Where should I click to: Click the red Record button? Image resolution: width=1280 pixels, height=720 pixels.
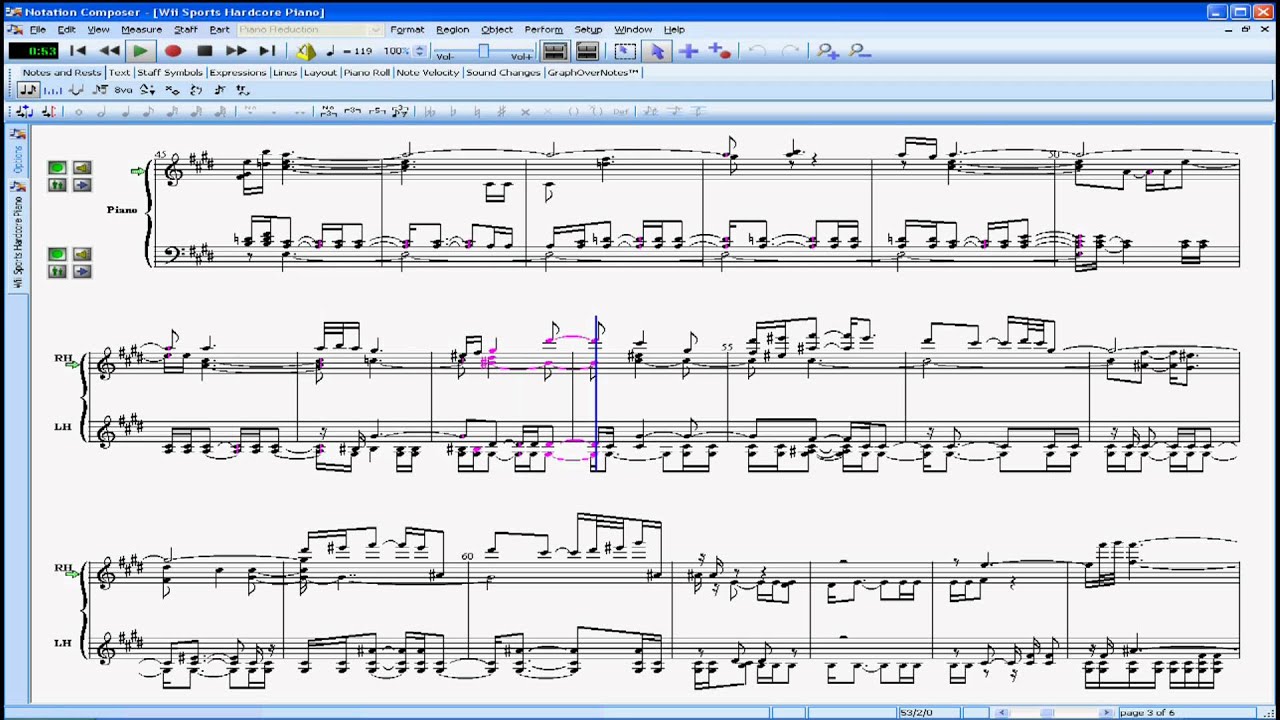[173, 51]
